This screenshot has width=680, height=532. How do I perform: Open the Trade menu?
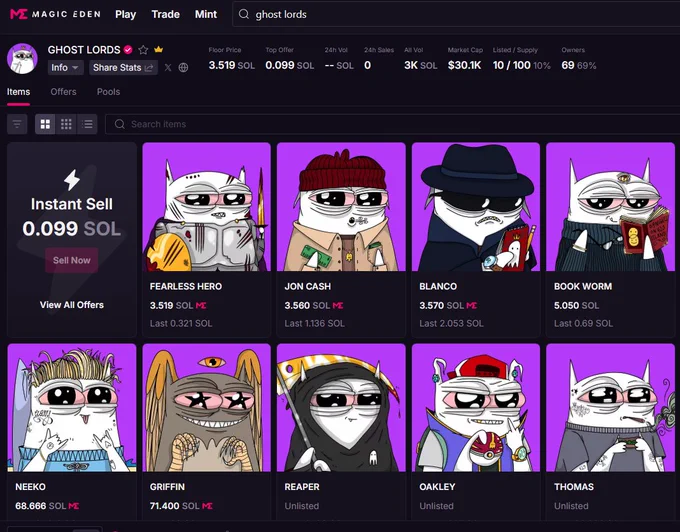(x=165, y=14)
